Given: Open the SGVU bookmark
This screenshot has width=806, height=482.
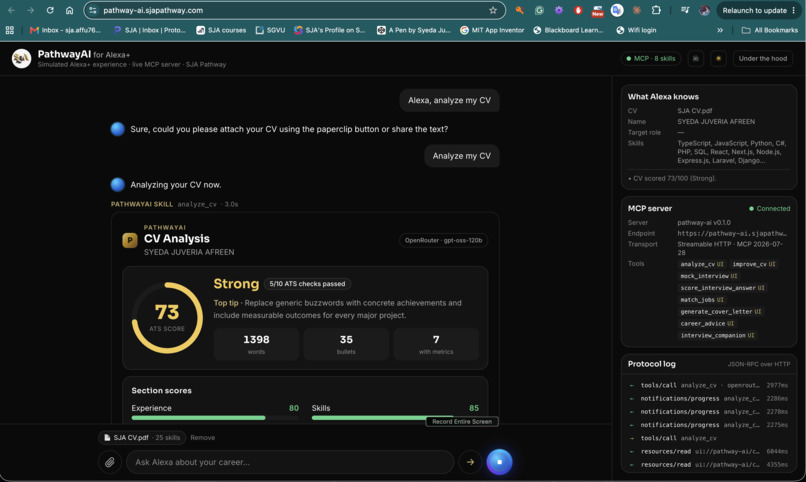Looking at the screenshot, I should (x=270, y=30).
